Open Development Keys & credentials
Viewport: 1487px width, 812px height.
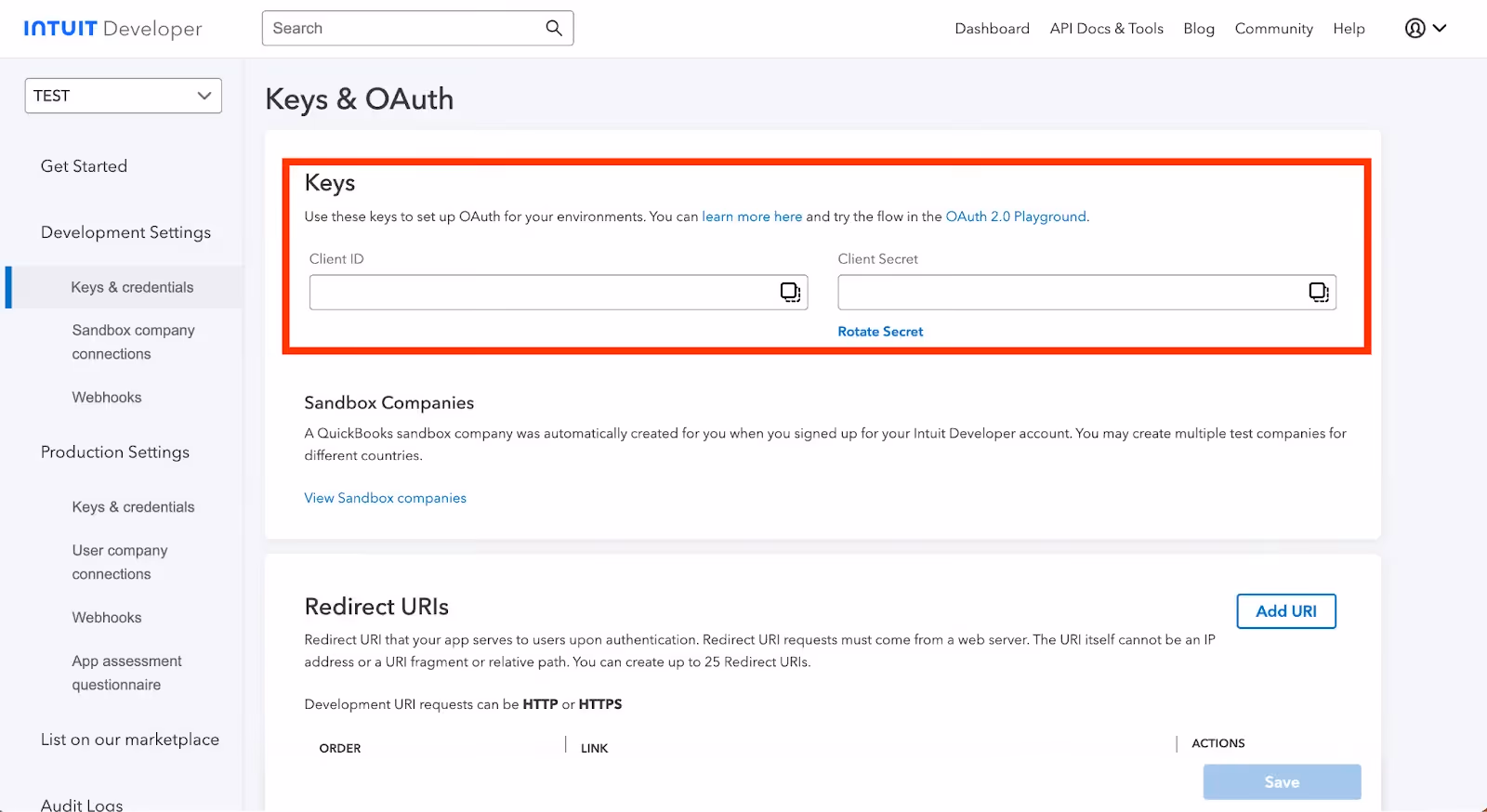click(x=132, y=287)
